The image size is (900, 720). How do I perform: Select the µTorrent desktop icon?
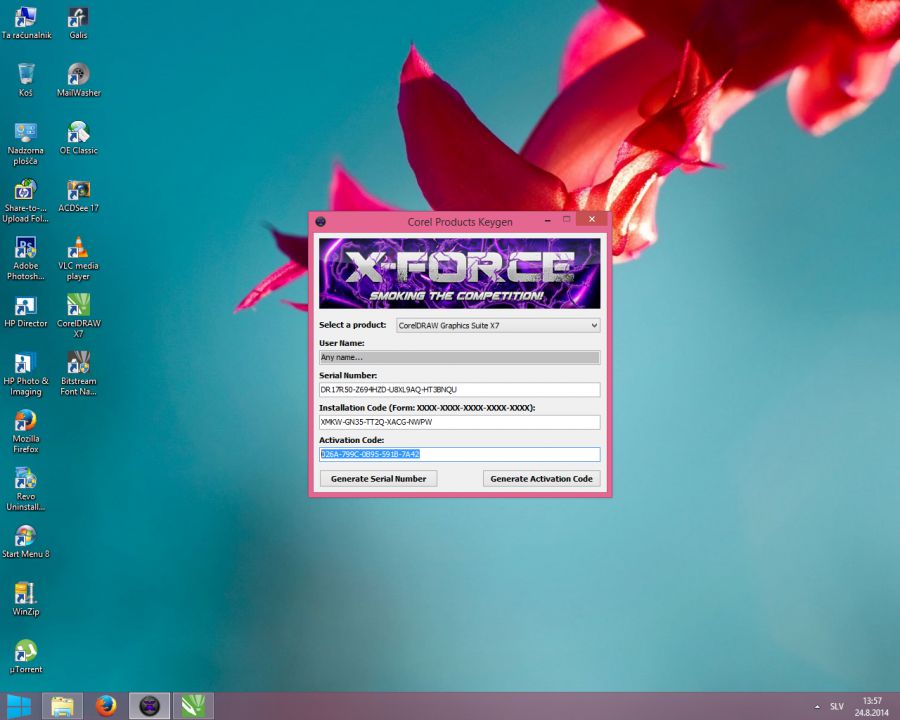(x=26, y=657)
